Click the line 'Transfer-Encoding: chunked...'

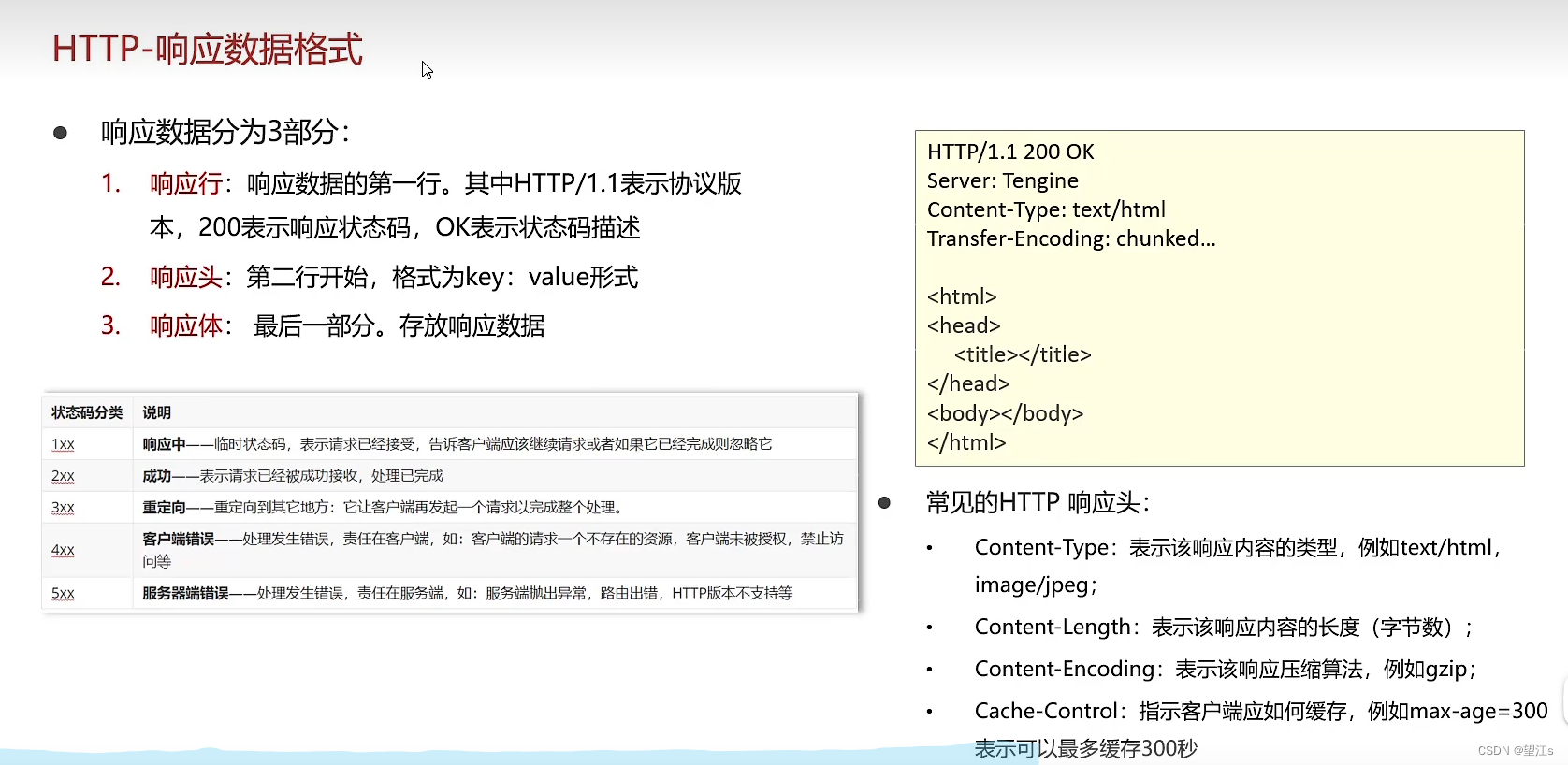[1071, 238]
